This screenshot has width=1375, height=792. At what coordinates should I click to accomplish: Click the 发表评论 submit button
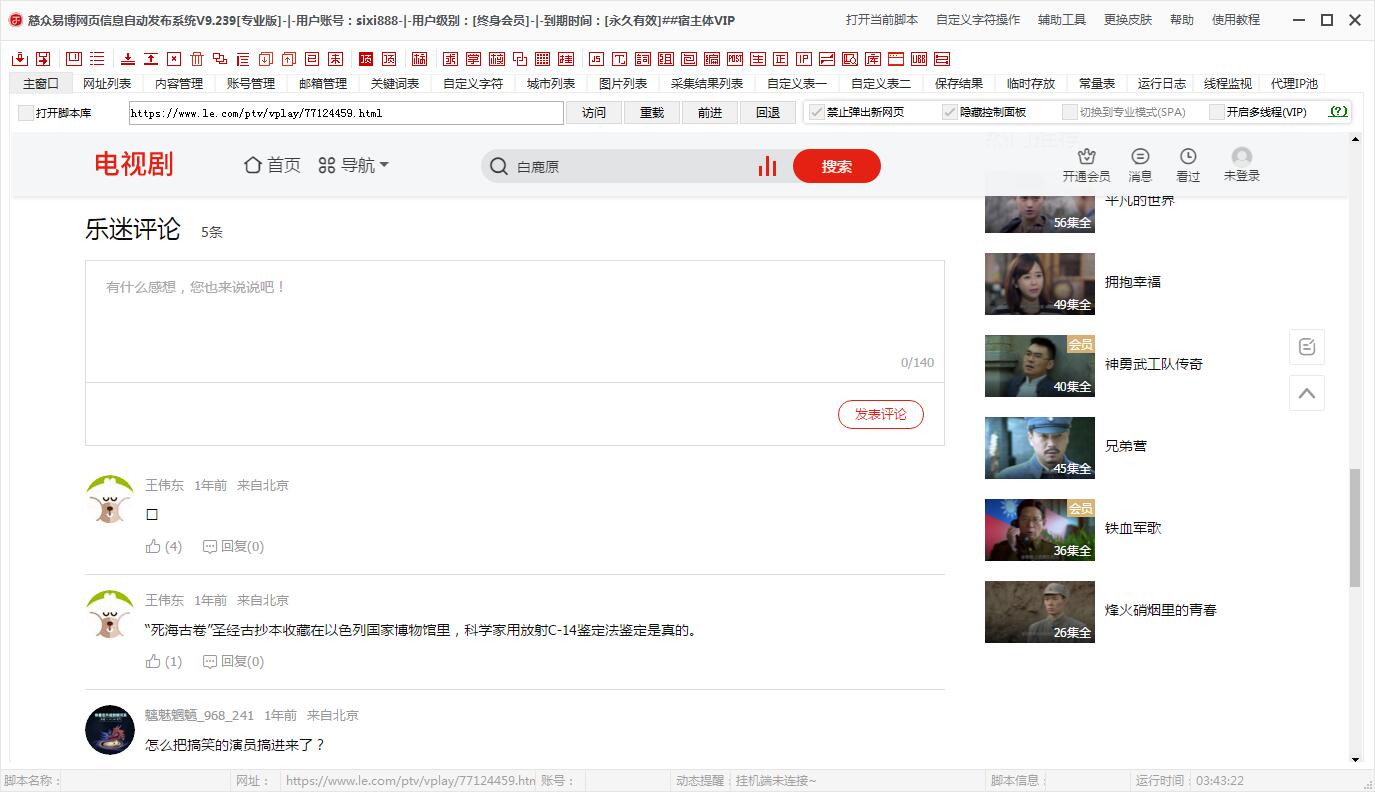tap(881, 414)
